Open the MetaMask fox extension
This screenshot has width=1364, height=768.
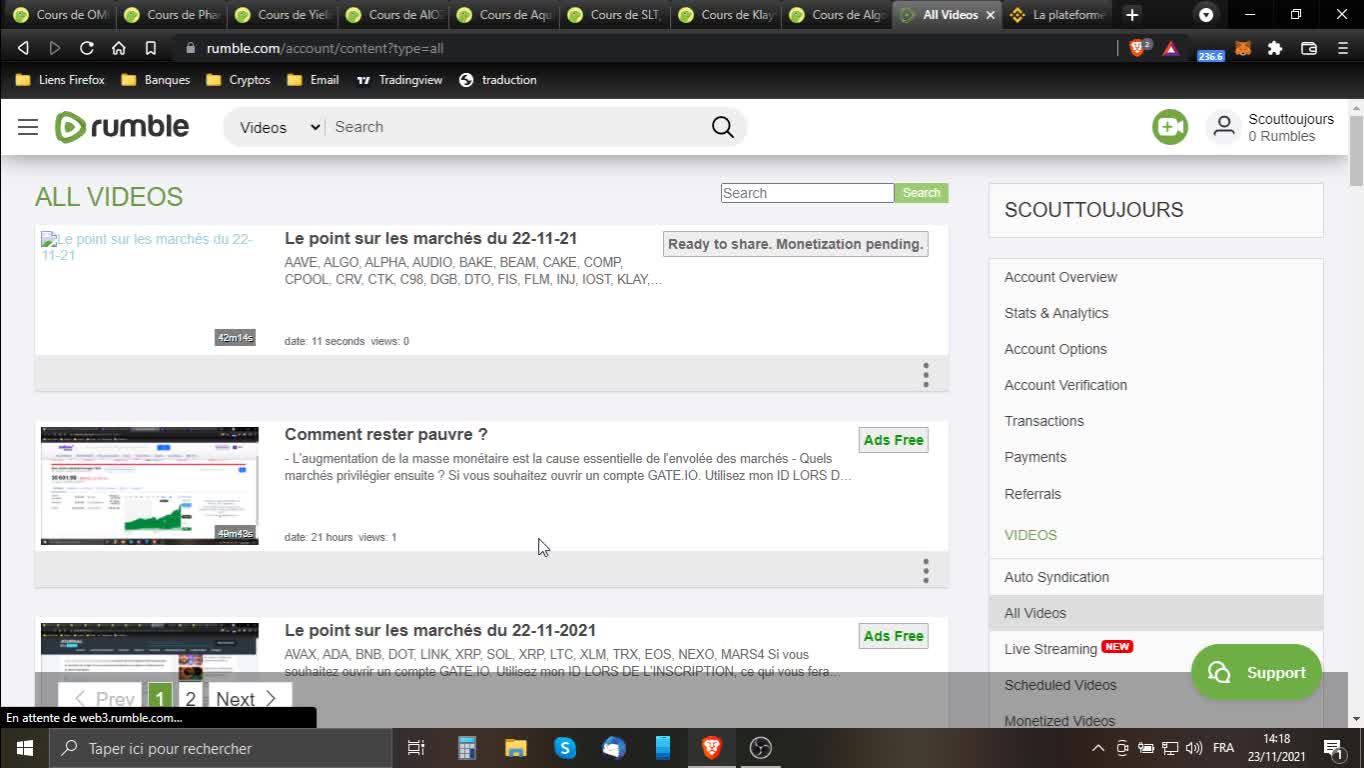1243,48
